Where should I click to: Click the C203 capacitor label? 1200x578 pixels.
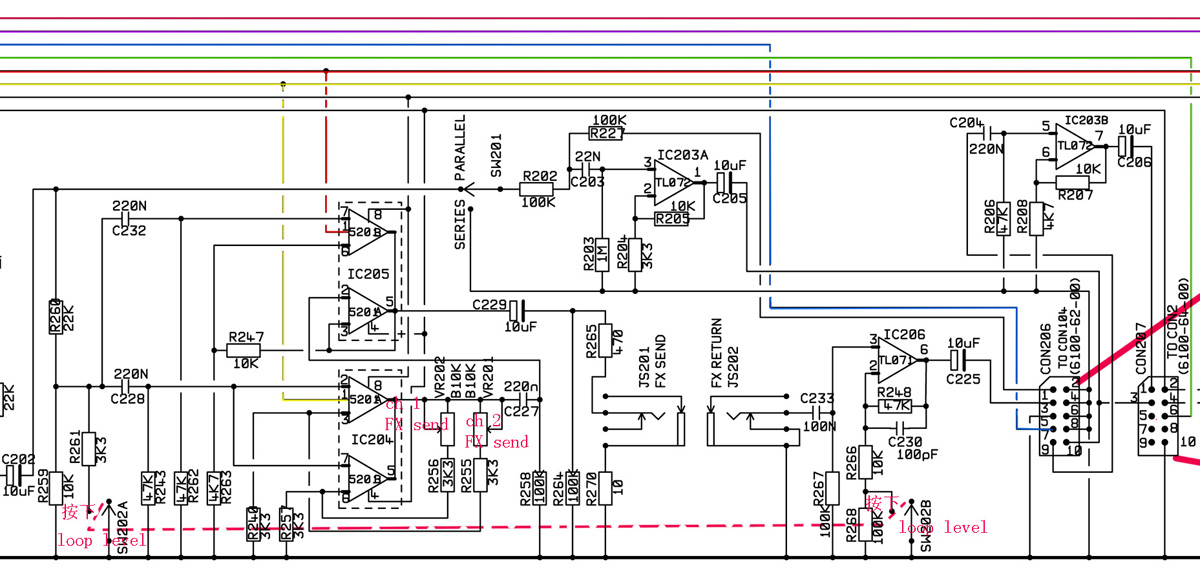point(588,182)
